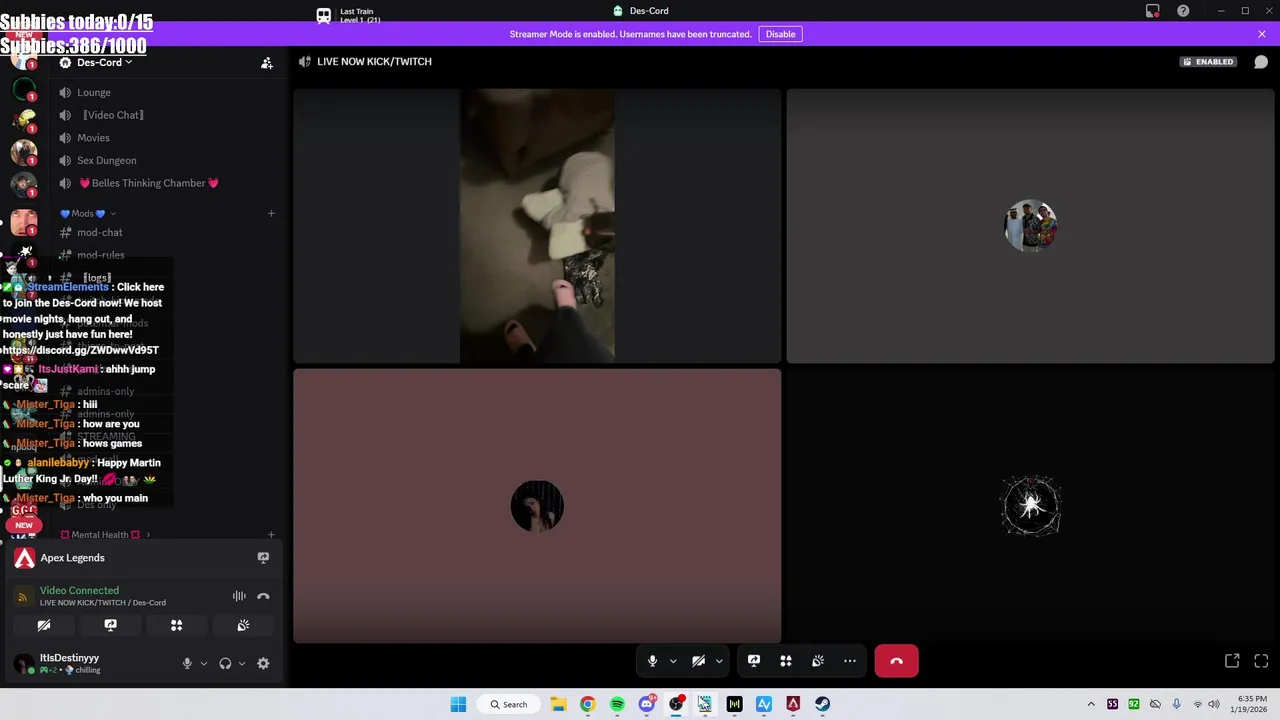
Task: Expand the Mental Health category
Action: click(105, 535)
